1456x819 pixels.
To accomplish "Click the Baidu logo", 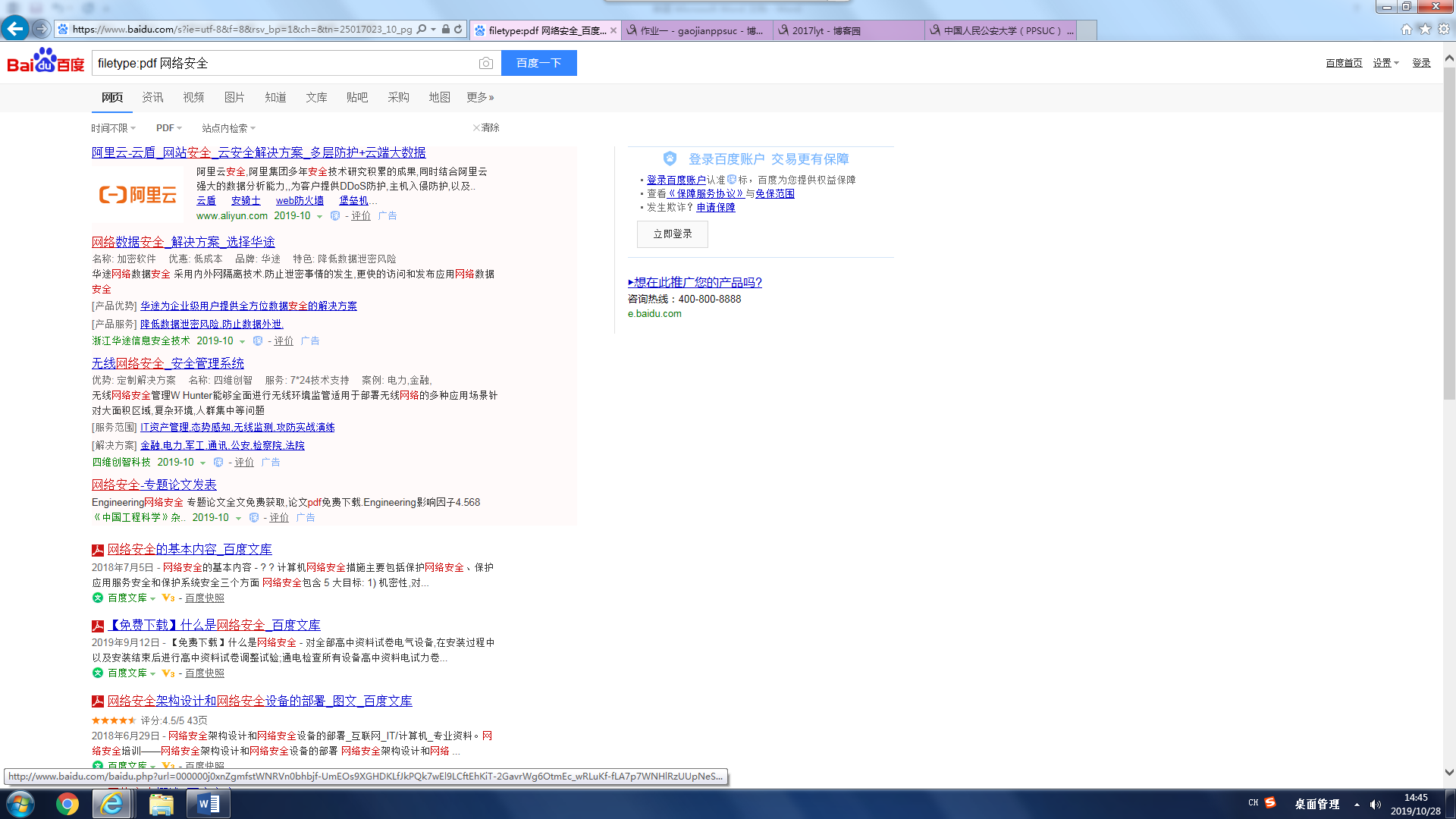I will (45, 62).
